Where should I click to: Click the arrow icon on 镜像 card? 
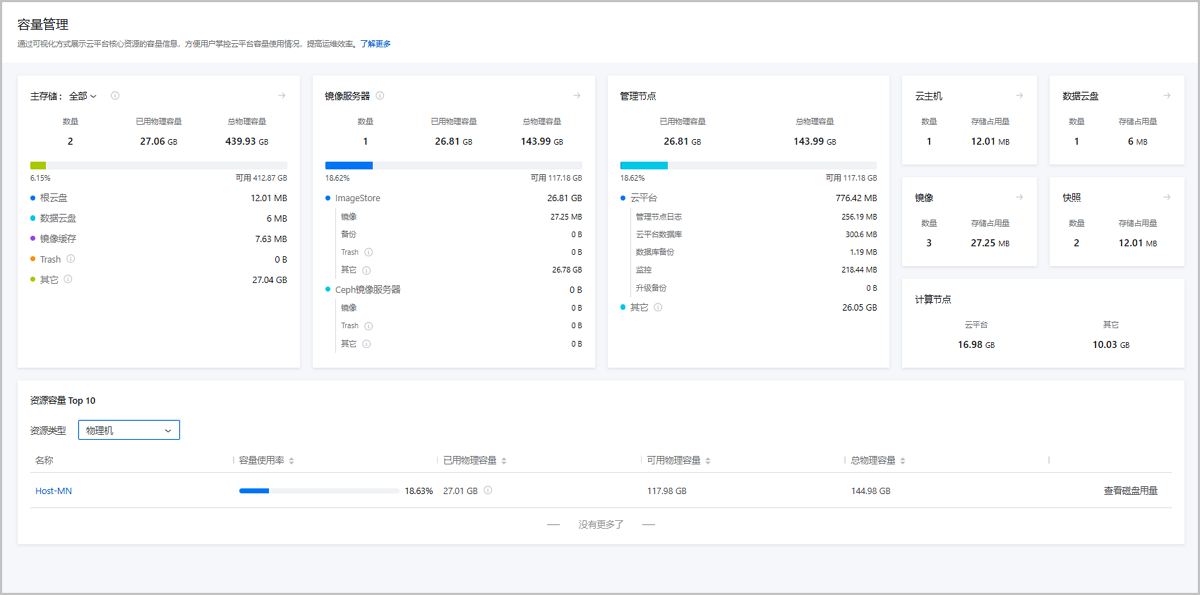tap(1019, 198)
